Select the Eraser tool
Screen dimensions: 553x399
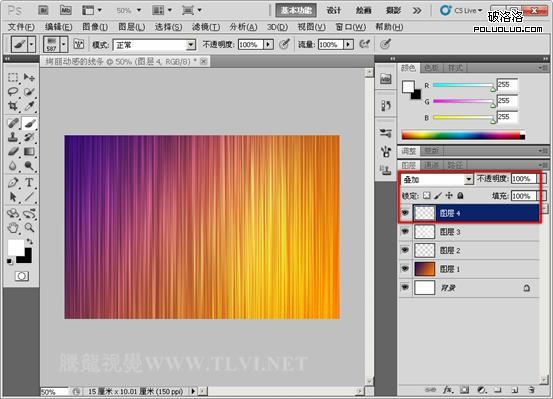(x=13, y=151)
